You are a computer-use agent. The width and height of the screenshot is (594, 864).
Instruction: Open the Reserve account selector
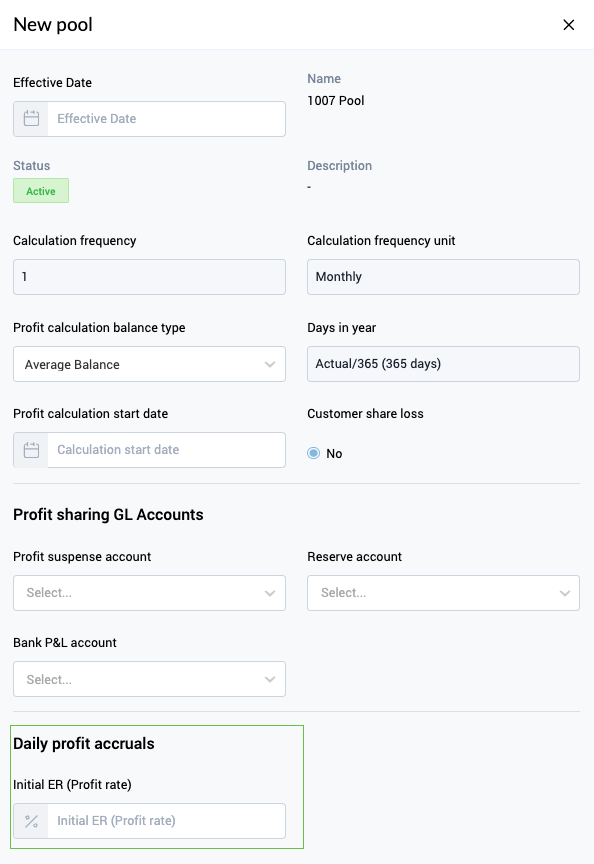[443, 593]
